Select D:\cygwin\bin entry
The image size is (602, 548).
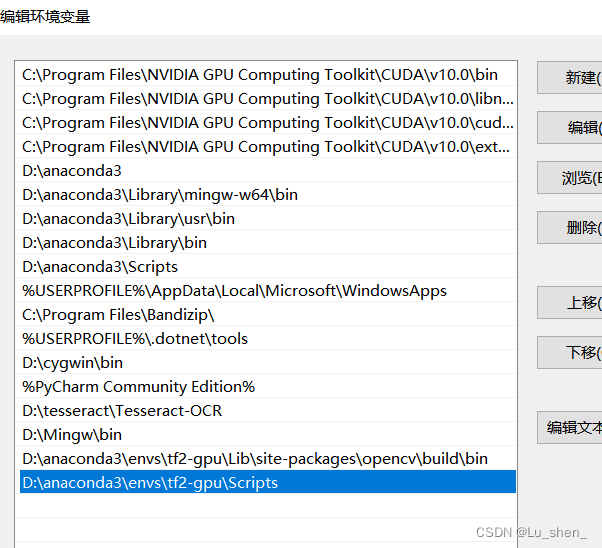click(266, 363)
